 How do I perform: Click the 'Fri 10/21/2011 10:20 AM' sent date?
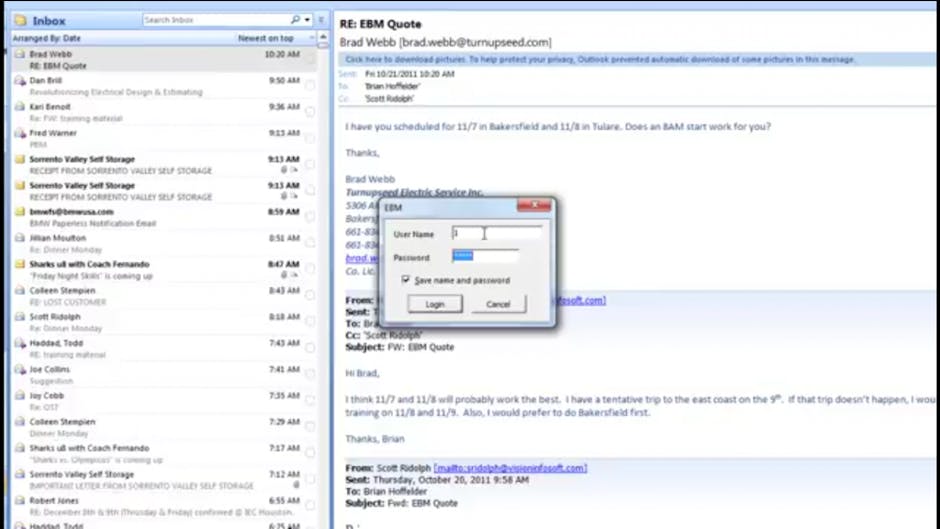[x=409, y=74]
